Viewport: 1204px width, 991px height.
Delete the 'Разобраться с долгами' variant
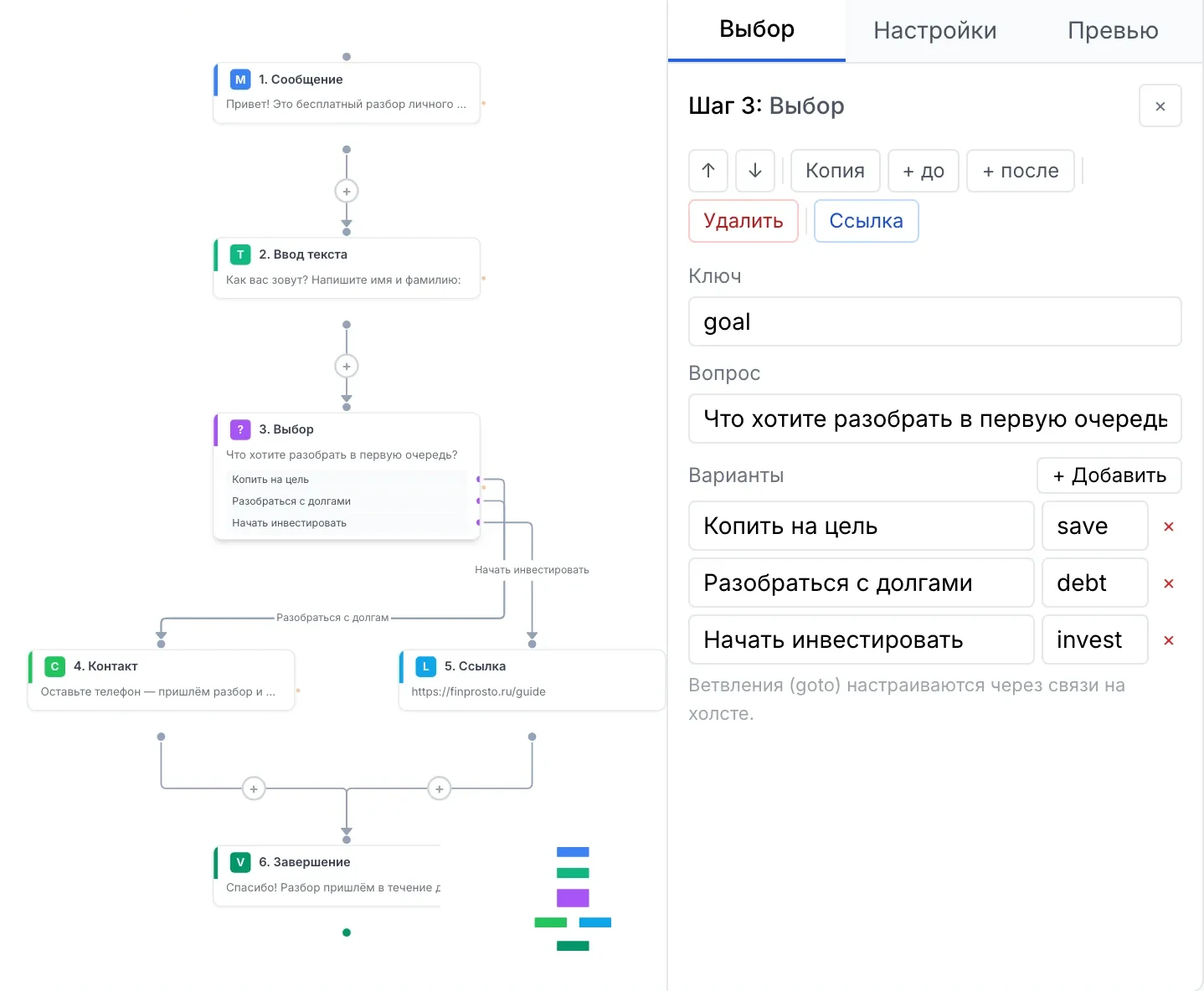(1169, 583)
